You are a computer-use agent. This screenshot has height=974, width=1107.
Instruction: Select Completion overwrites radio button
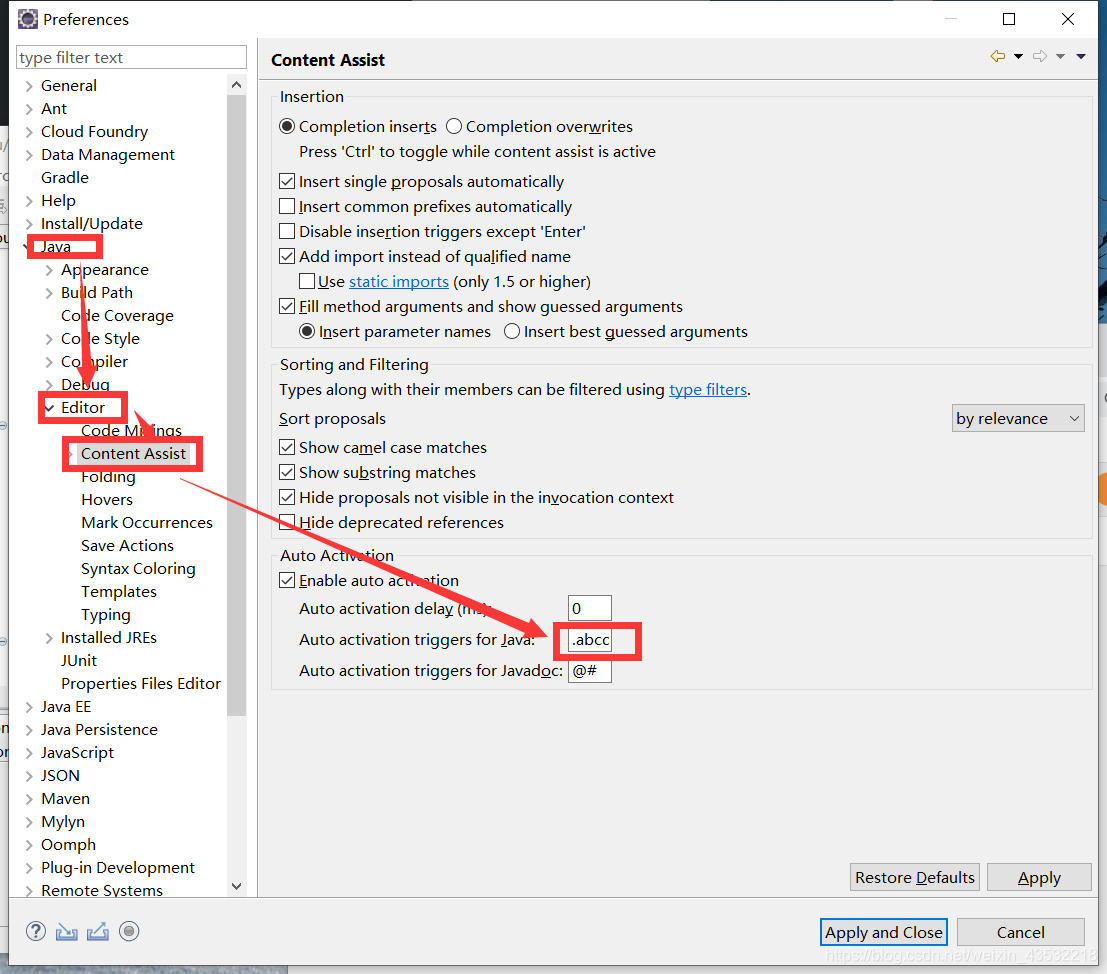coord(454,126)
